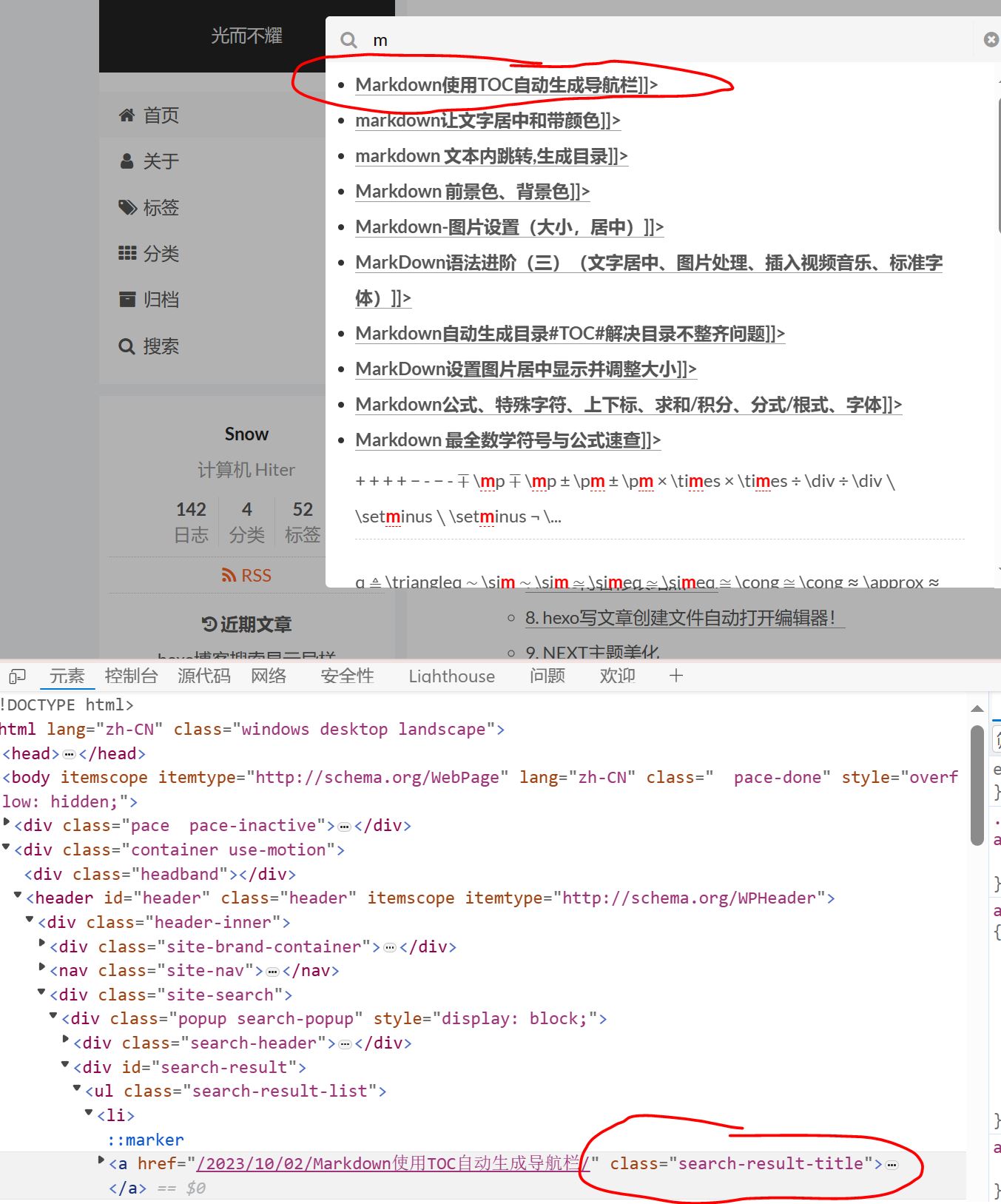1001x1204 pixels.
Task: Expand the div search-header node
Action: point(67,1041)
